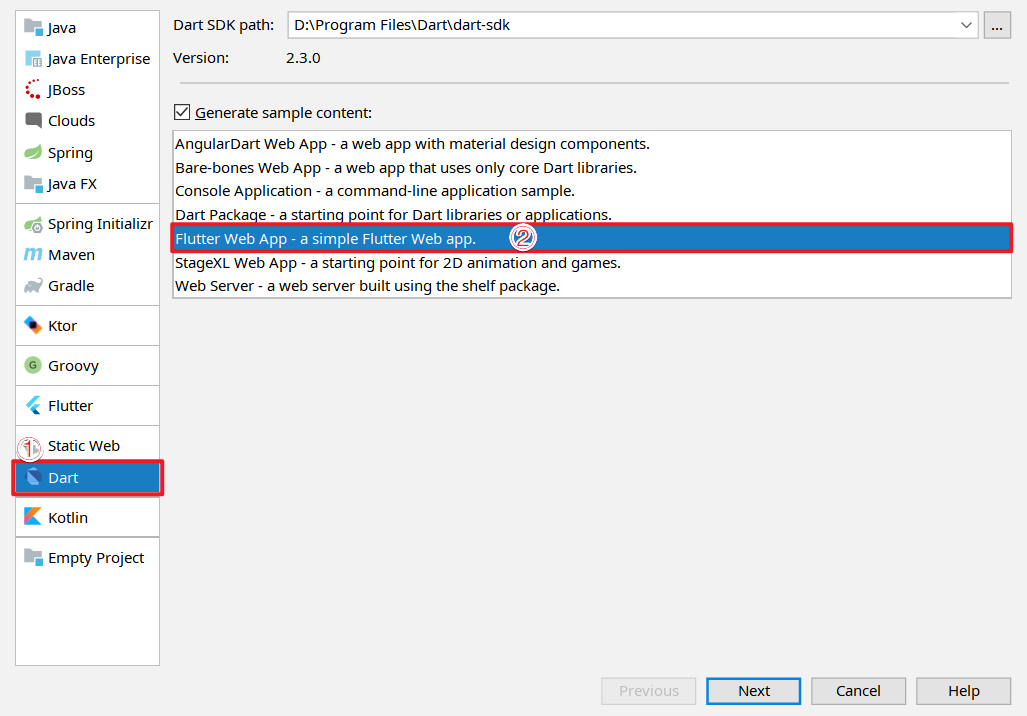1027x716 pixels.
Task: Click the Ktor icon
Action: (x=33, y=325)
